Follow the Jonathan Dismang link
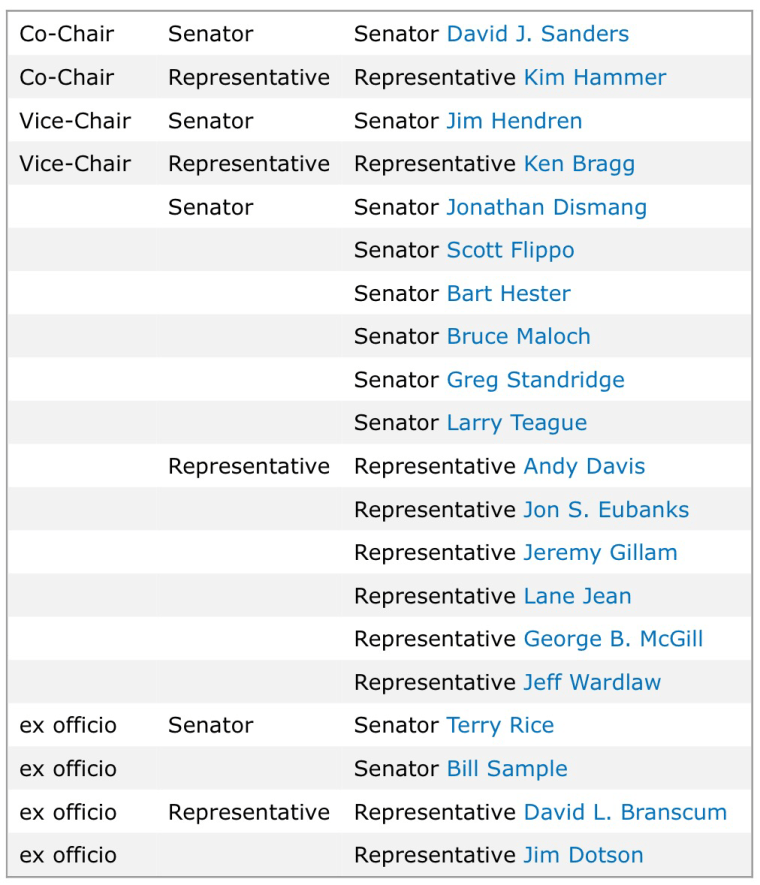760x885 pixels. [x=546, y=207]
